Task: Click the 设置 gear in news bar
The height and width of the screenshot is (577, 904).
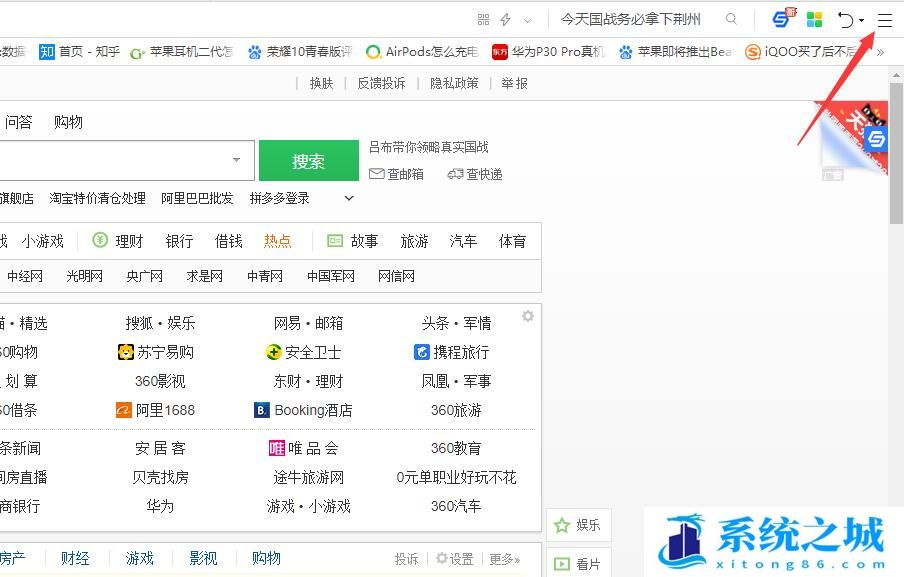Action: click(x=454, y=559)
